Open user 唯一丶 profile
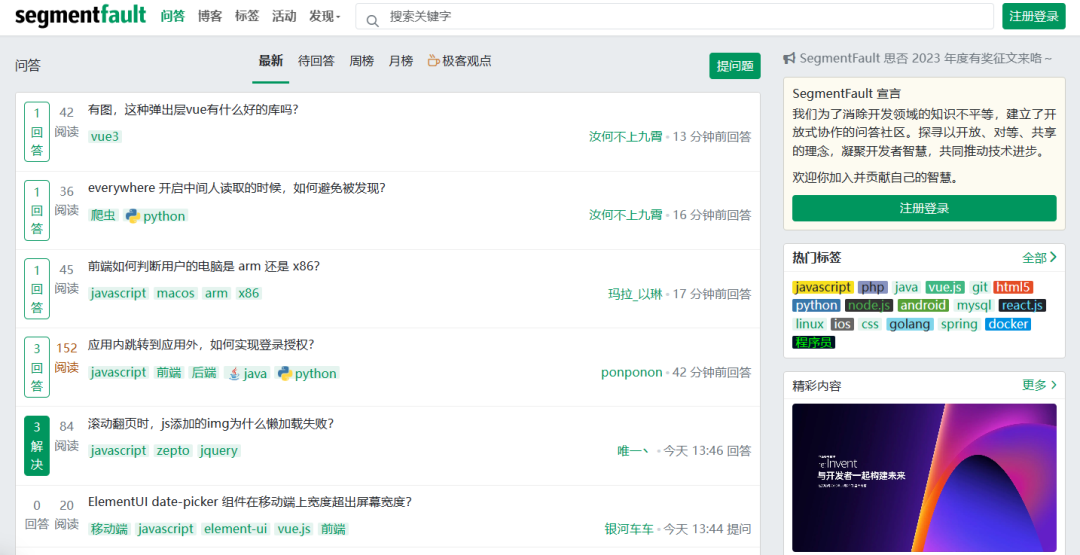The height and width of the screenshot is (555, 1080). pos(634,451)
